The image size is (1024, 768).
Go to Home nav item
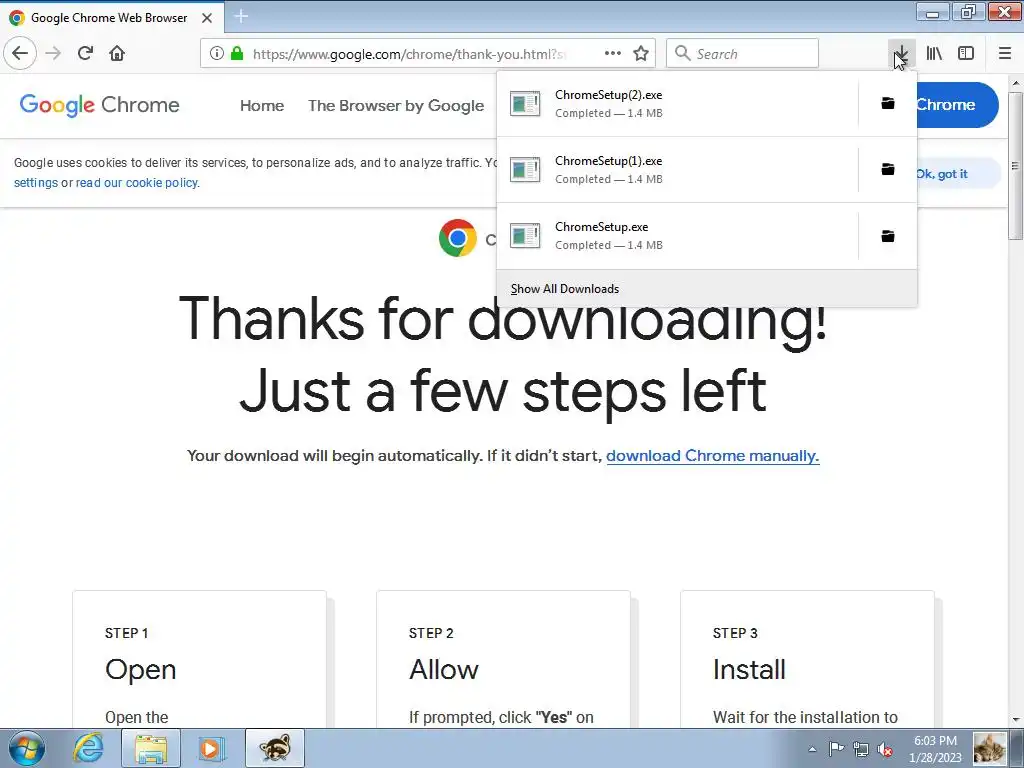click(262, 106)
